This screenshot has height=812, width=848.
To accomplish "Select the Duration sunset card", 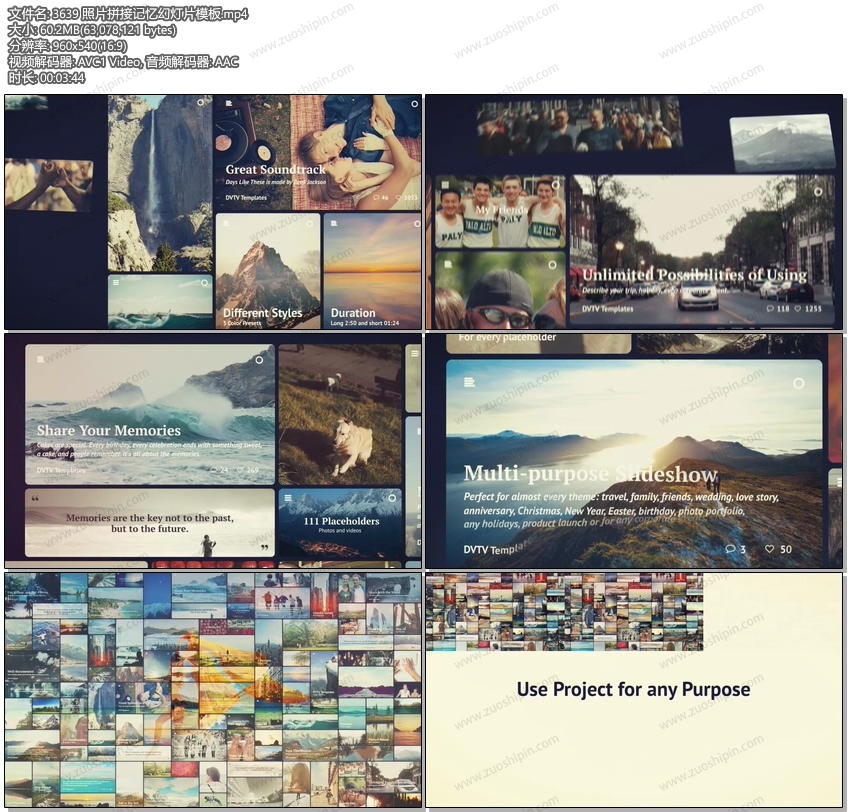I will [x=372, y=271].
